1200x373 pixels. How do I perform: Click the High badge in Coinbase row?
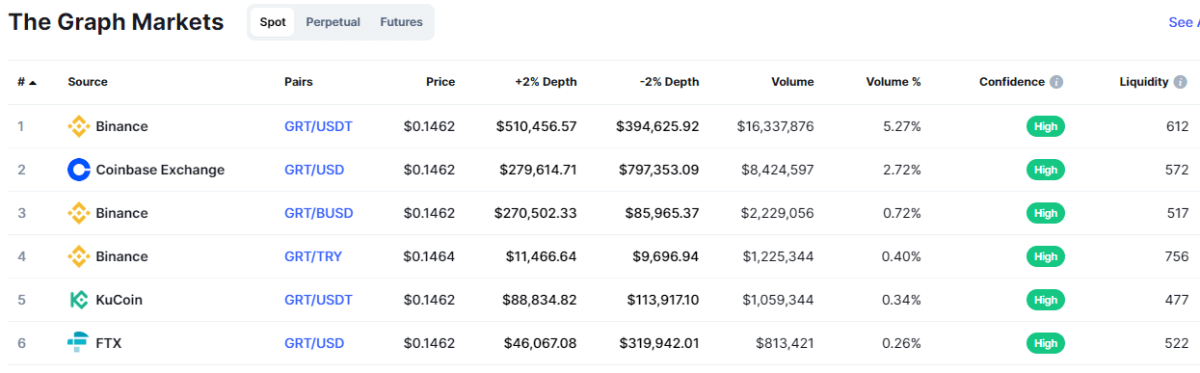[1045, 170]
